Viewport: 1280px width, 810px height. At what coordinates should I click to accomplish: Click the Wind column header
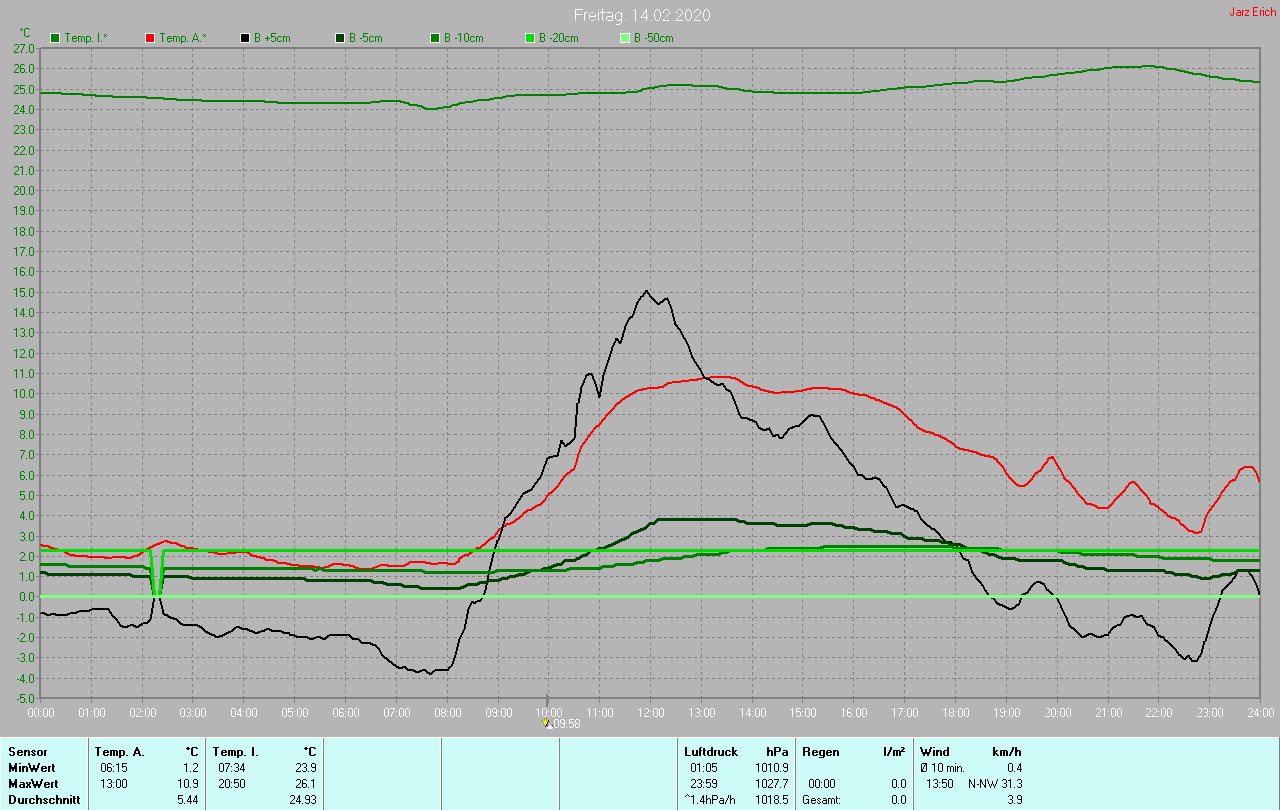pyautogui.click(x=934, y=751)
